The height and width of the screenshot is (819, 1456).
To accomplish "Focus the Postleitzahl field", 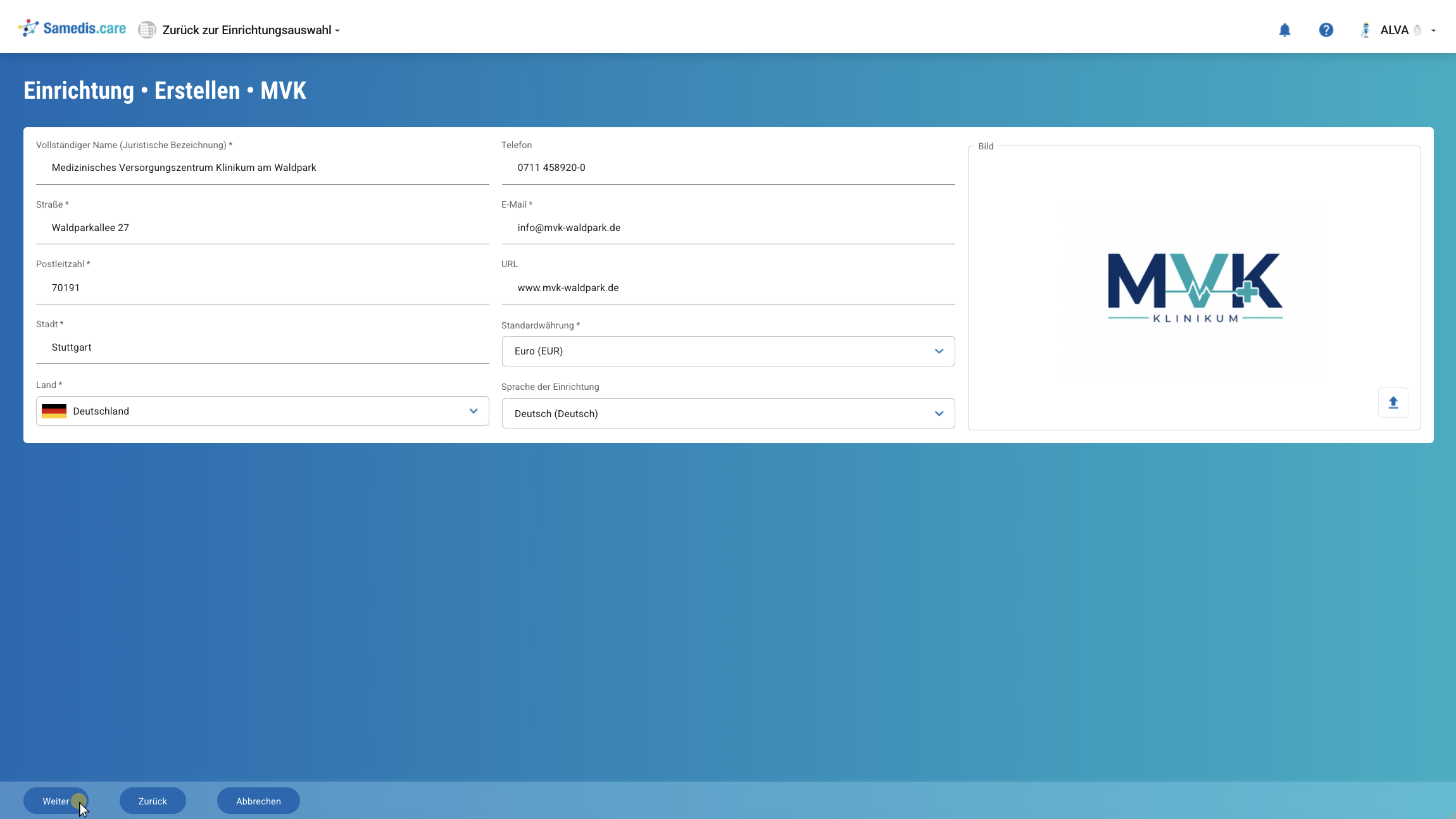I will pyautogui.click(x=262, y=288).
